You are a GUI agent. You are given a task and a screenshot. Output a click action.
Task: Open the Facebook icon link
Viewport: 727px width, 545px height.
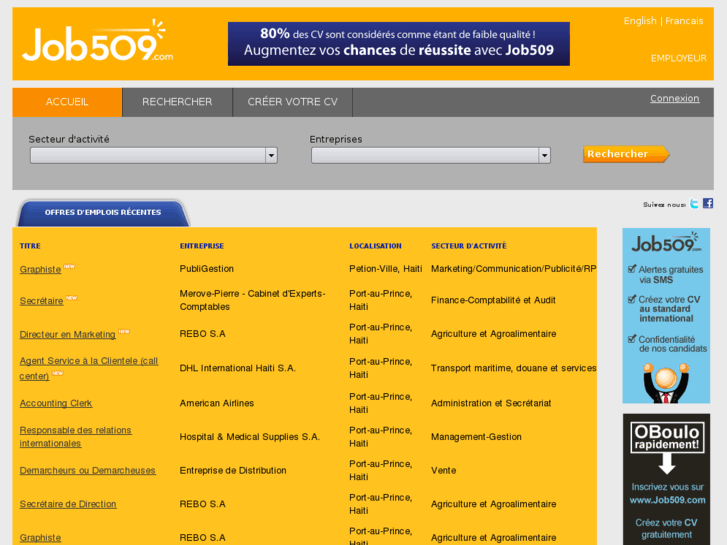point(708,204)
